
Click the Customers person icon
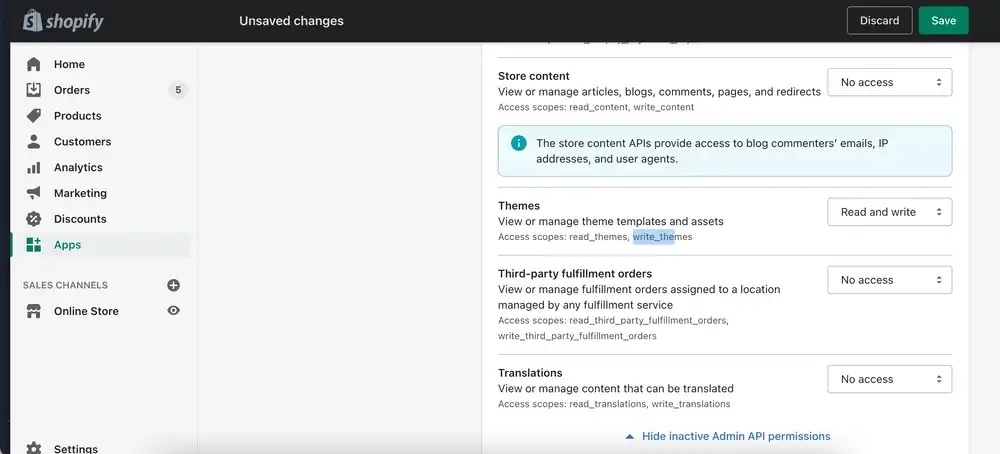tap(34, 142)
